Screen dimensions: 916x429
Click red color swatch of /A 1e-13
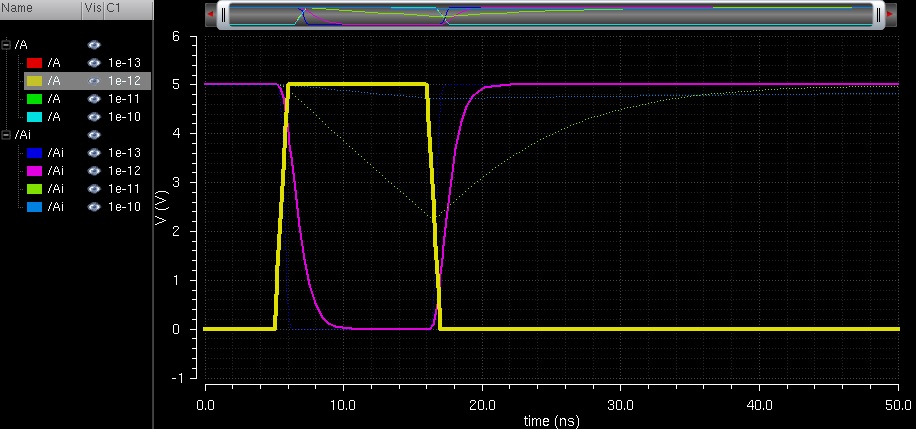33,63
